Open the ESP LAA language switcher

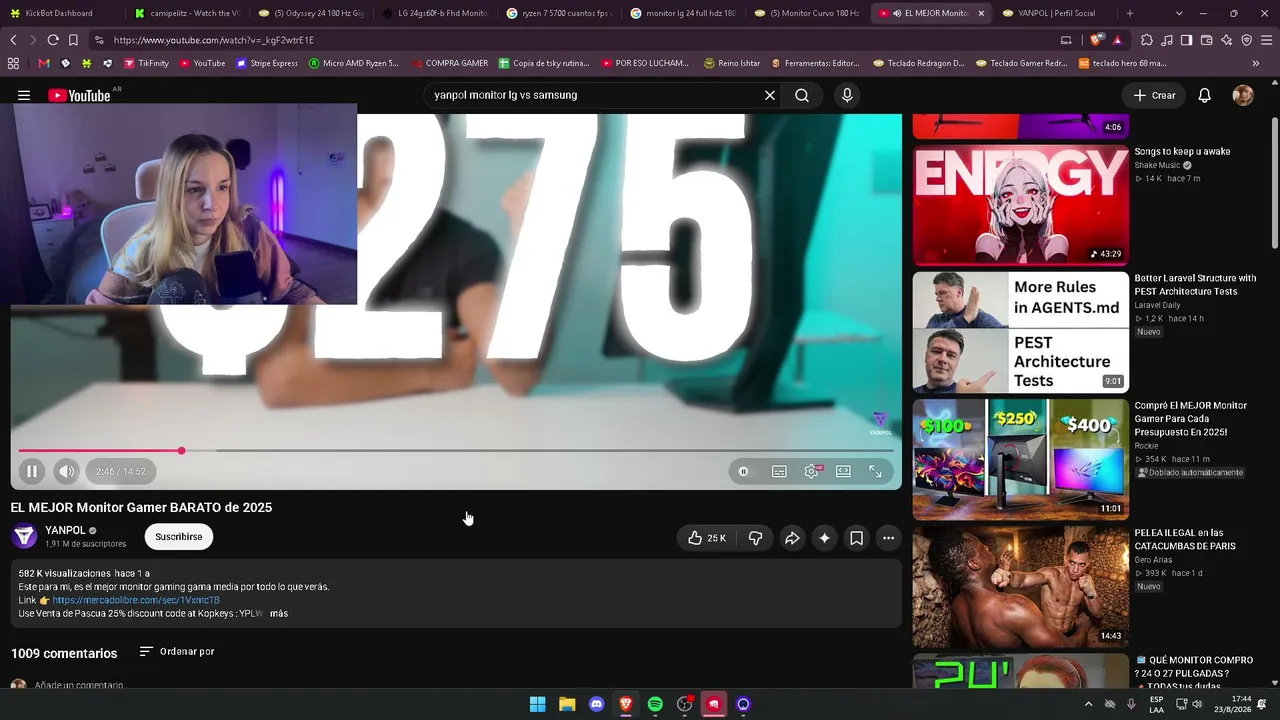tap(1156, 704)
